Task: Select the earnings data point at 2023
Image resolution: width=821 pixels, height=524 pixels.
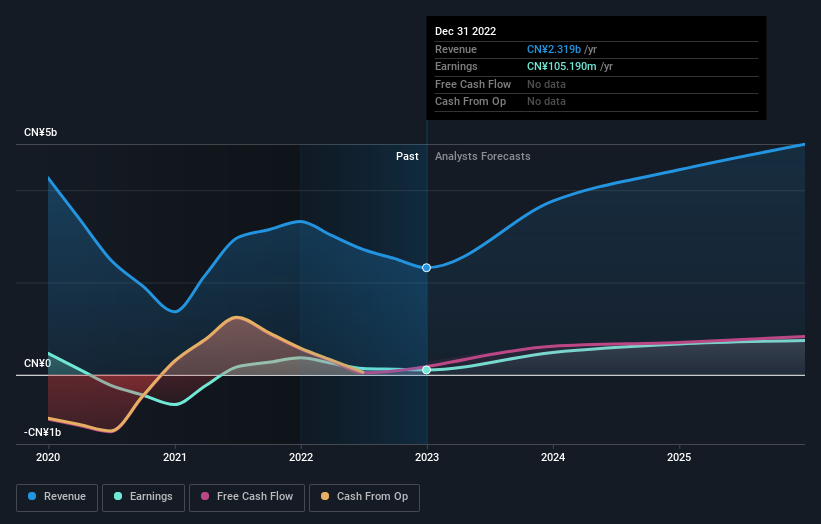Action: pos(427,370)
